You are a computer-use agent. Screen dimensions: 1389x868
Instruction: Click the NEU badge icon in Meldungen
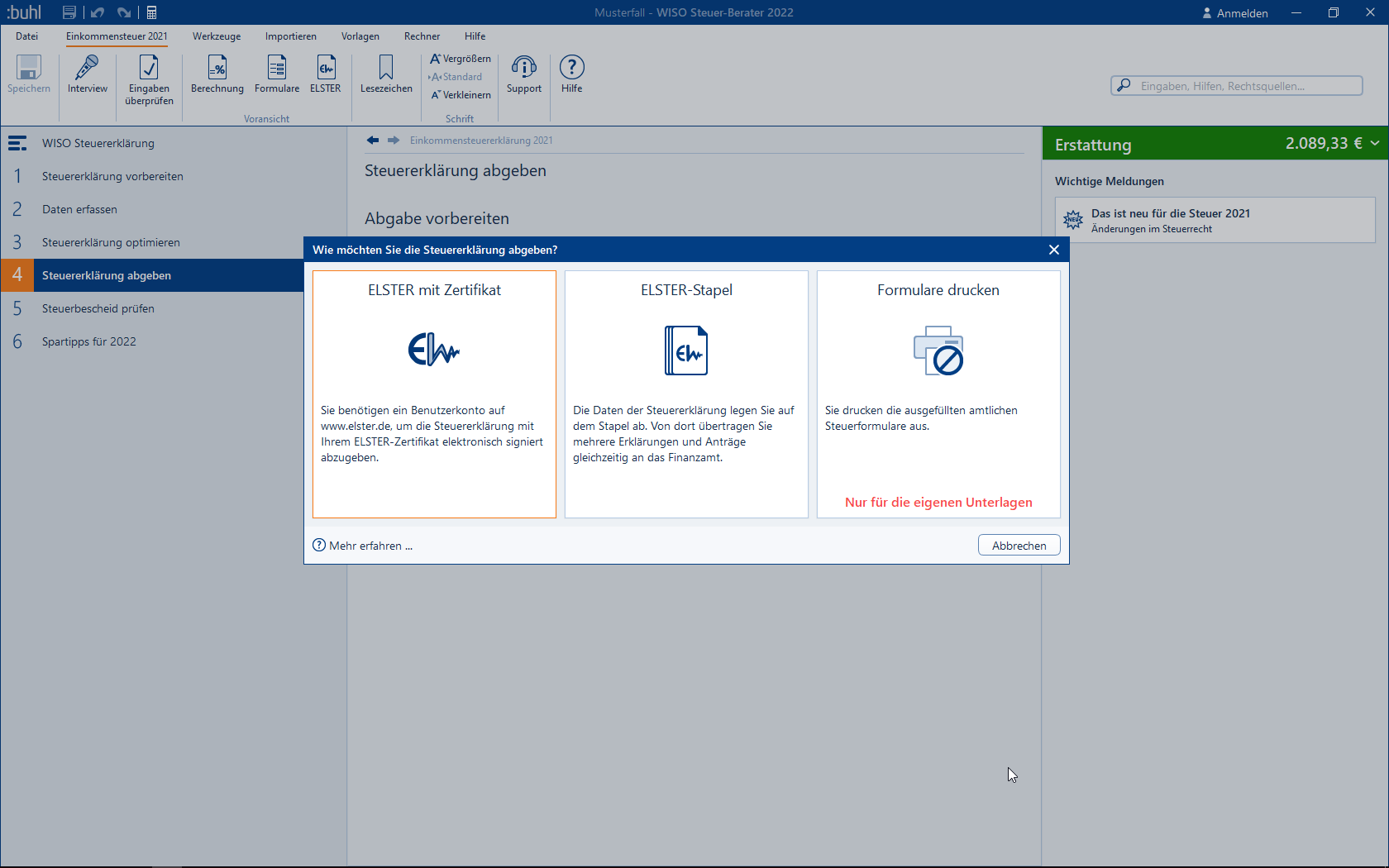pyautogui.click(x=1073, y=220)
